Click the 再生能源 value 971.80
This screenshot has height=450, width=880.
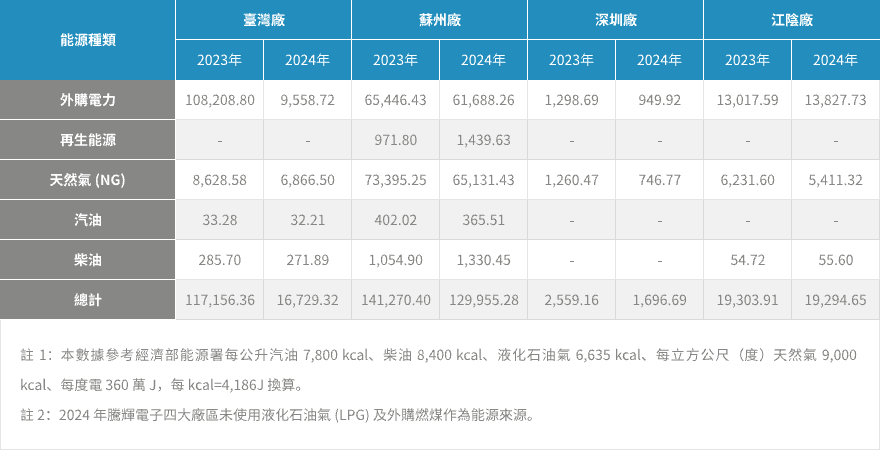coord(396,140)
